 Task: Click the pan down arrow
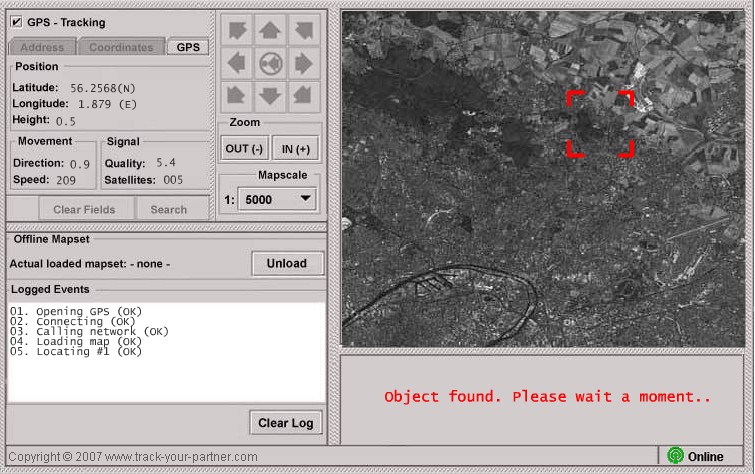270,97
